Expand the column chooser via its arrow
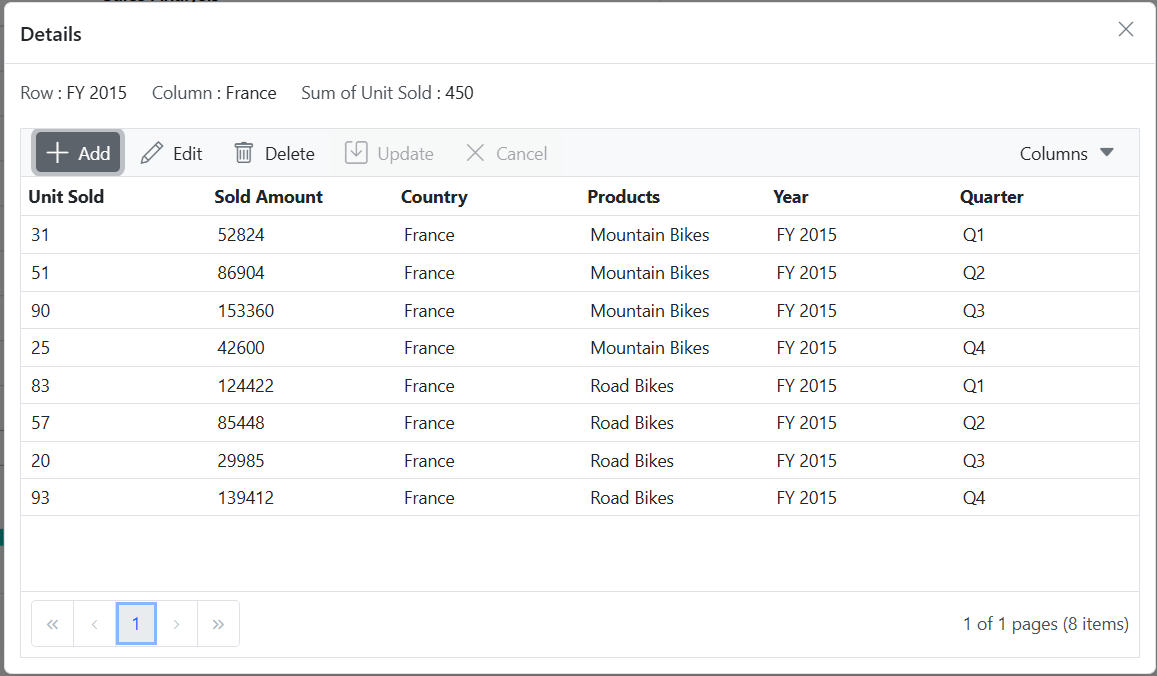1157x676 pixels. click(x=1107, y=152)
